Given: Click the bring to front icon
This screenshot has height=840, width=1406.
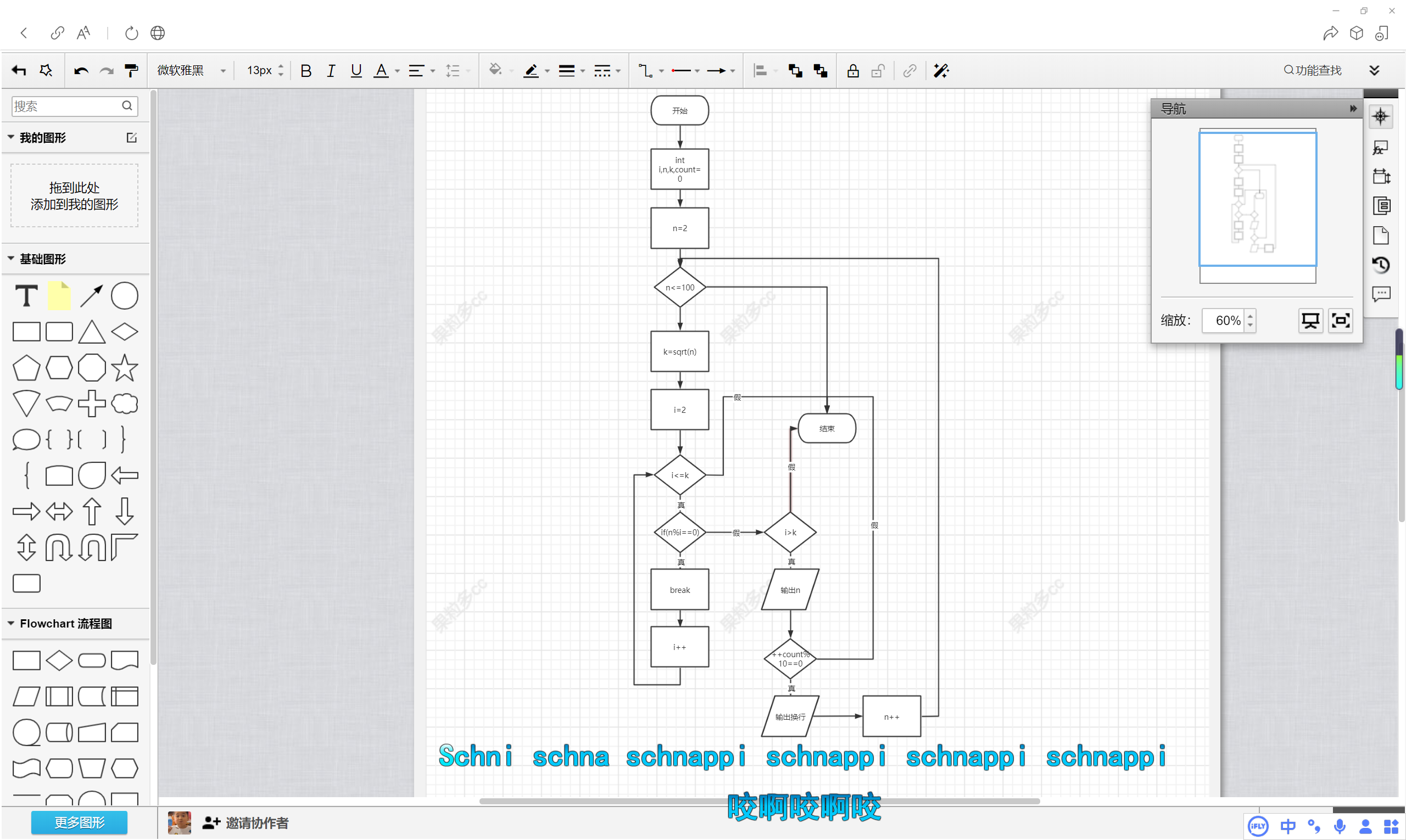Looking at the screenshot, I should [795, 70].
